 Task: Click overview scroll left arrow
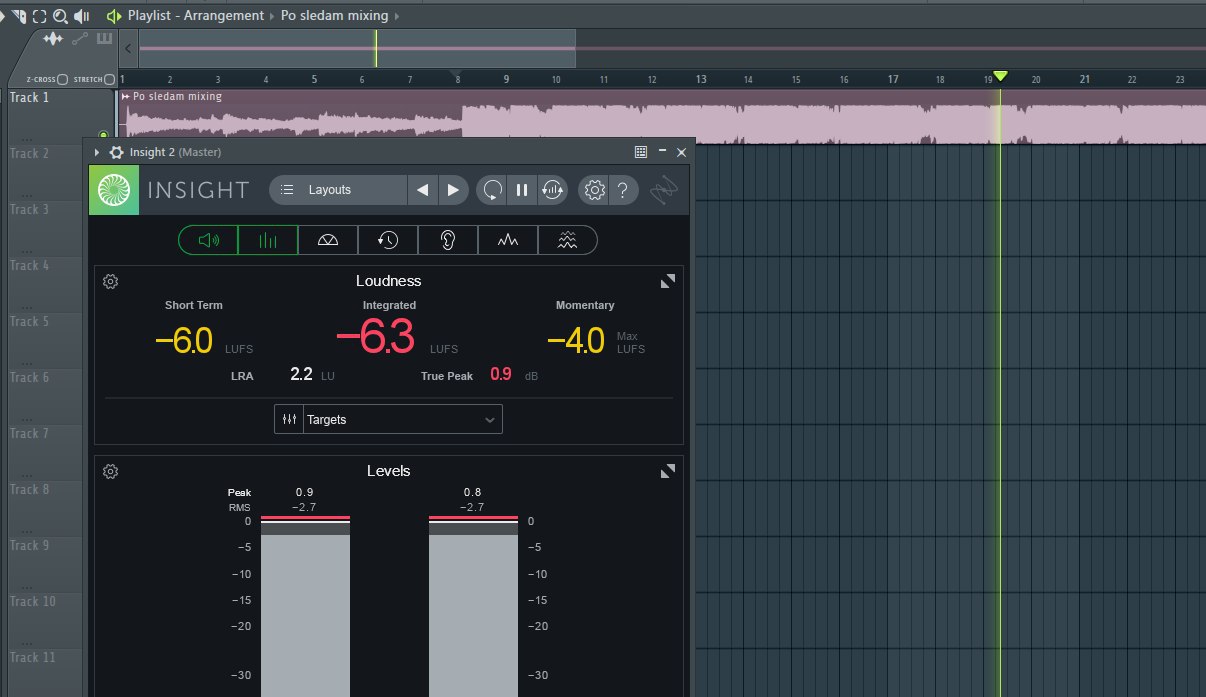click(x=128, y=48)
